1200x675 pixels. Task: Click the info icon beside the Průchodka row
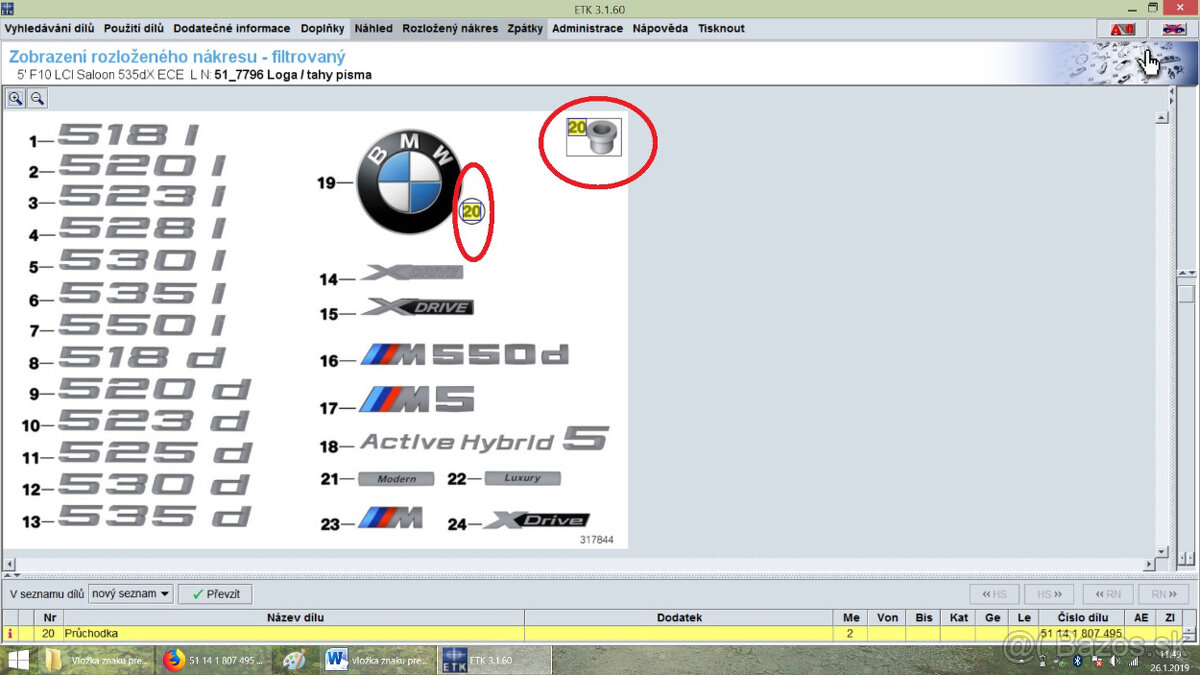(x=10, y=632)
